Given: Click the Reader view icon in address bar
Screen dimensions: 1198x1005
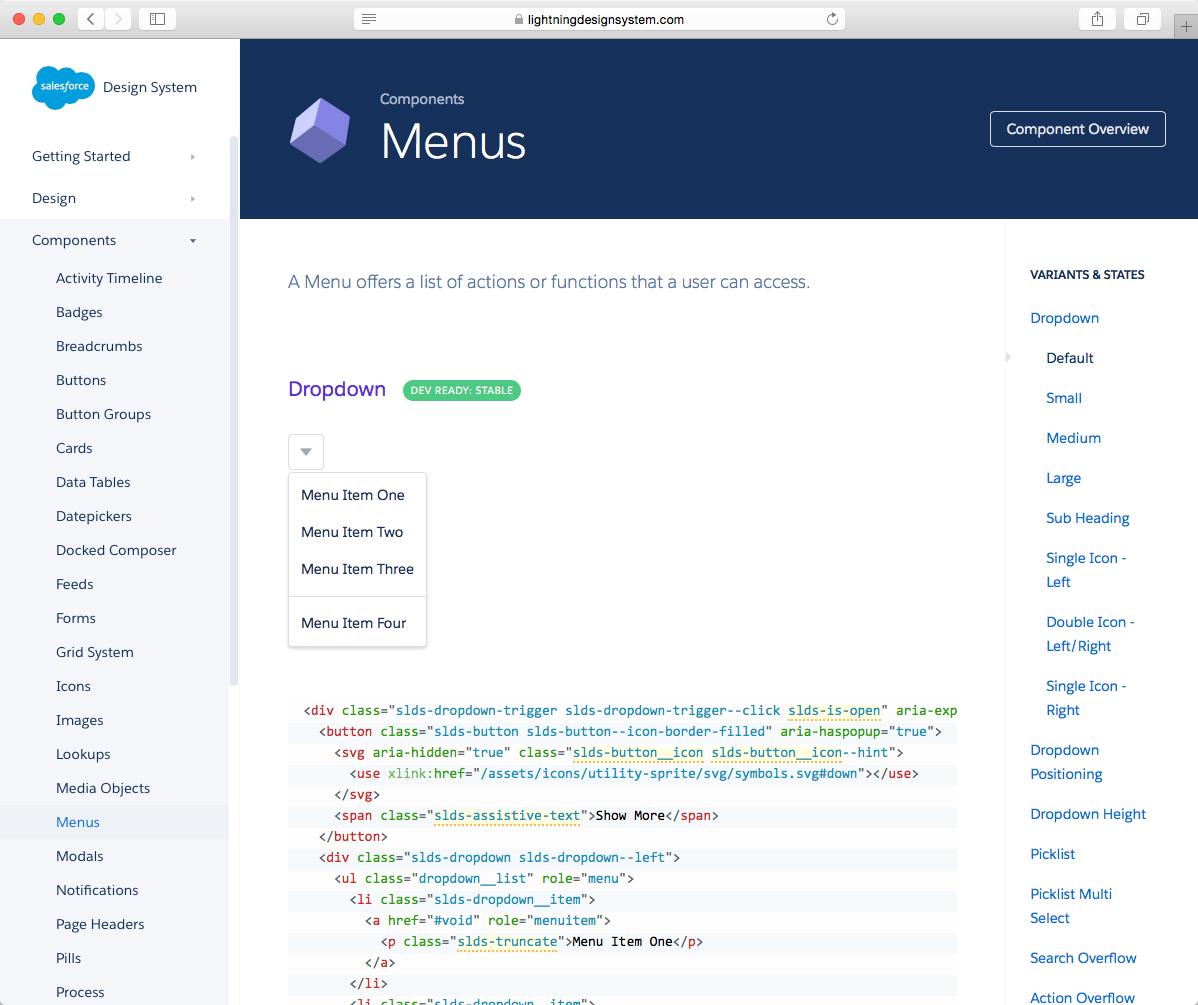Looking at the screenshot, I should (369, 19).
